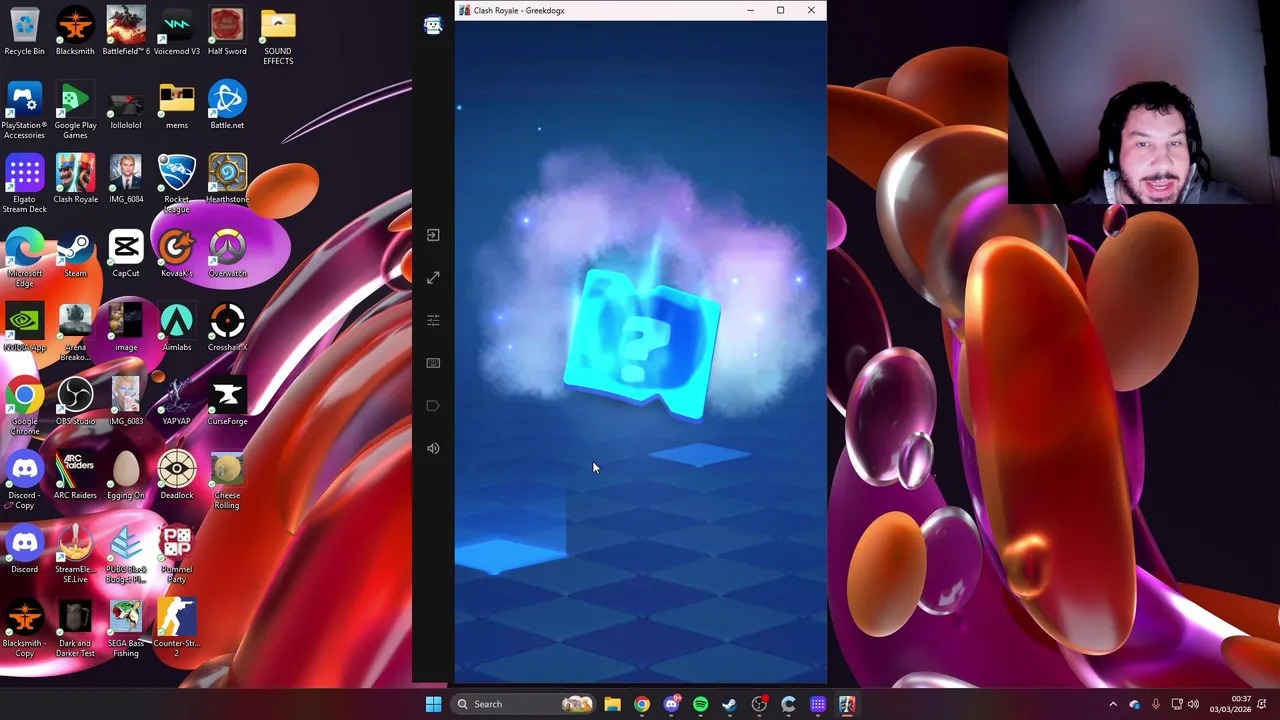The height and width of the screenshot is (720, 1280).
Task: Launch Battle.net from the desktop
Action: 227,107
